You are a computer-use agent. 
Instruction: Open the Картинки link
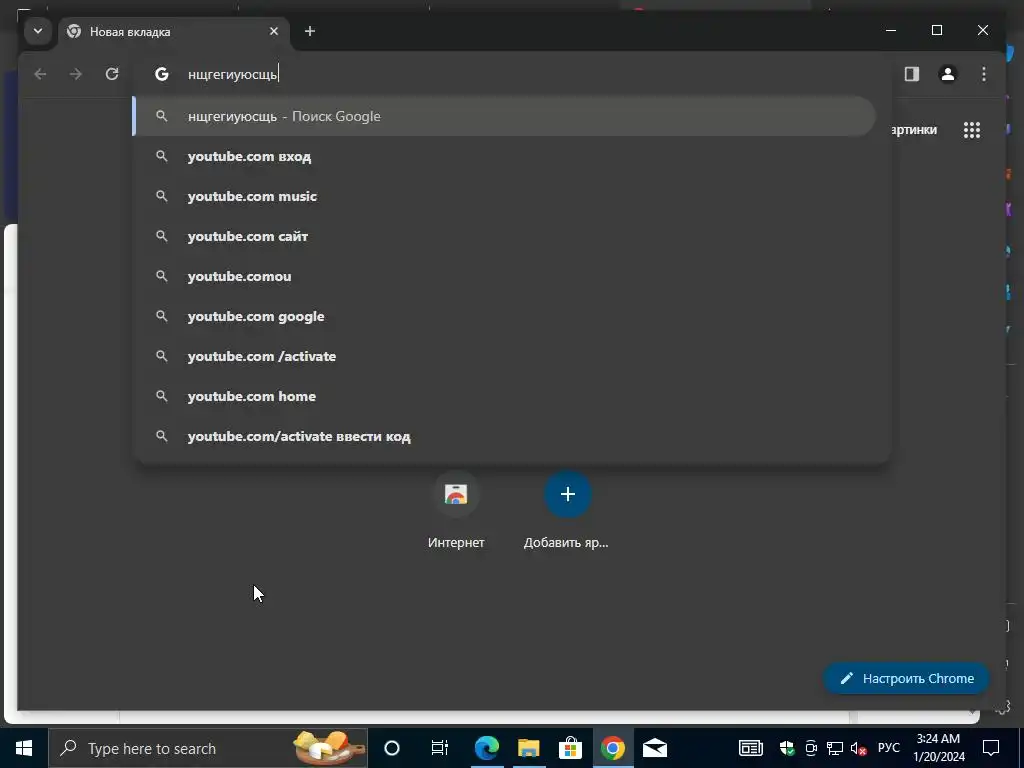point(914,129)
